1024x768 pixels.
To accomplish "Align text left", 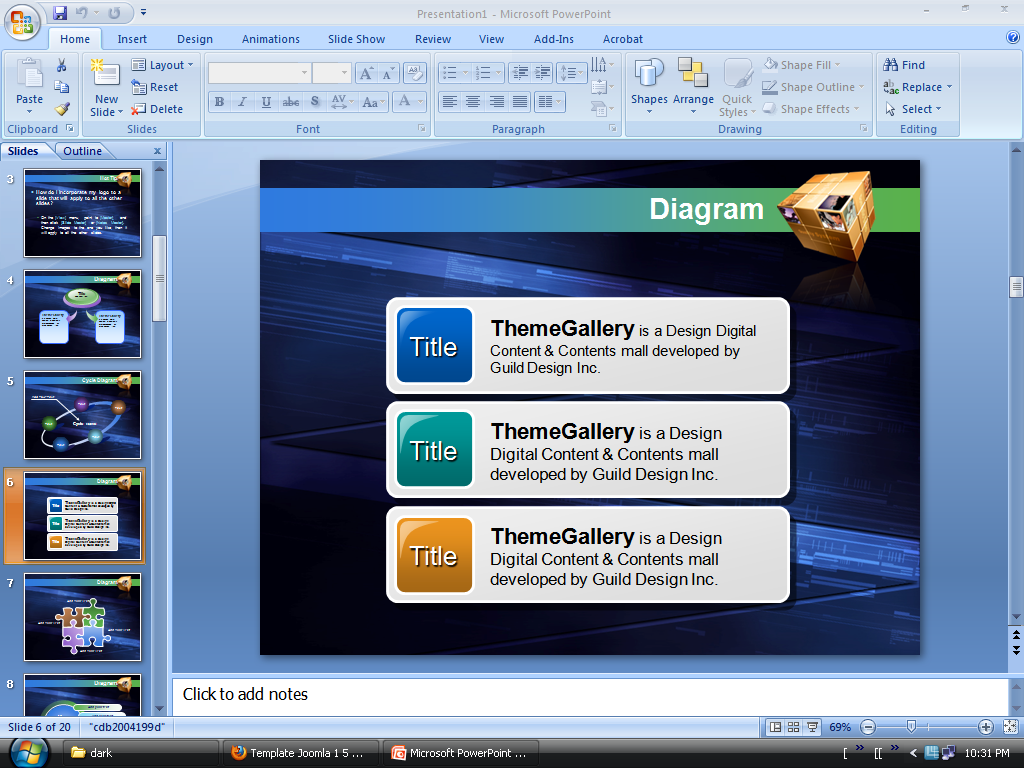I will pos(449,102).
